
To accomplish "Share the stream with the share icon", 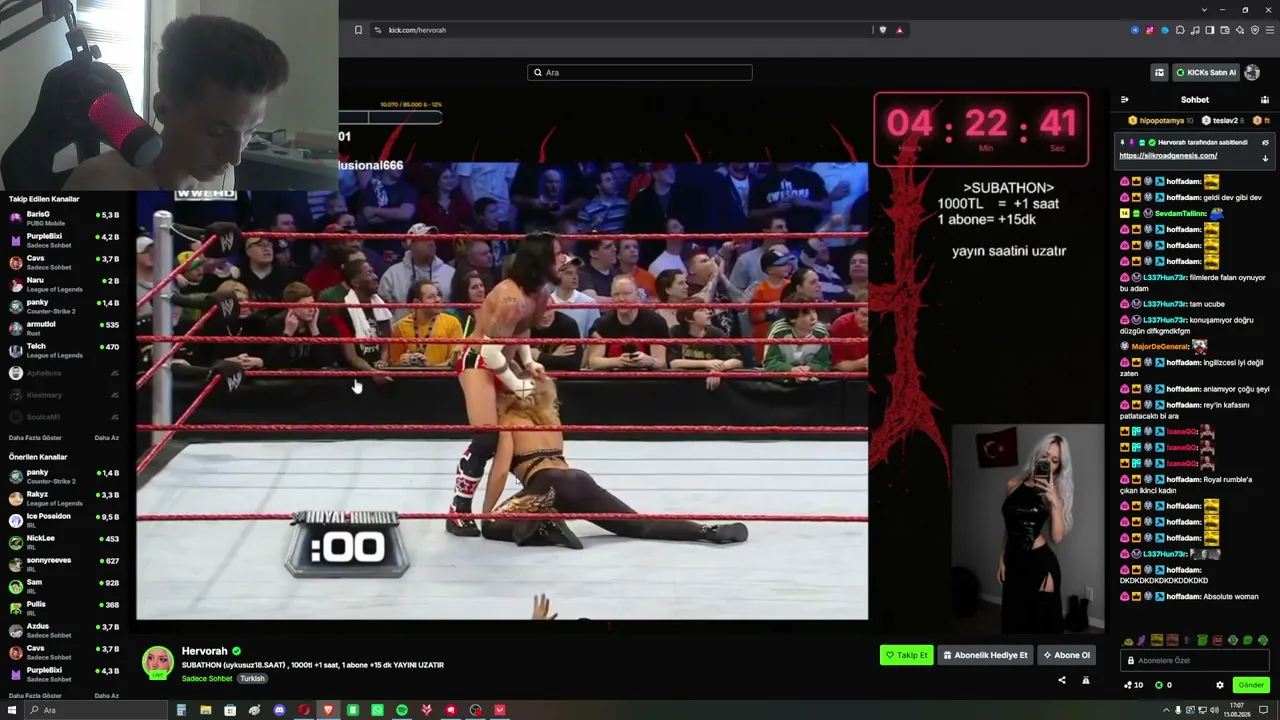I will coord(1062,681).
